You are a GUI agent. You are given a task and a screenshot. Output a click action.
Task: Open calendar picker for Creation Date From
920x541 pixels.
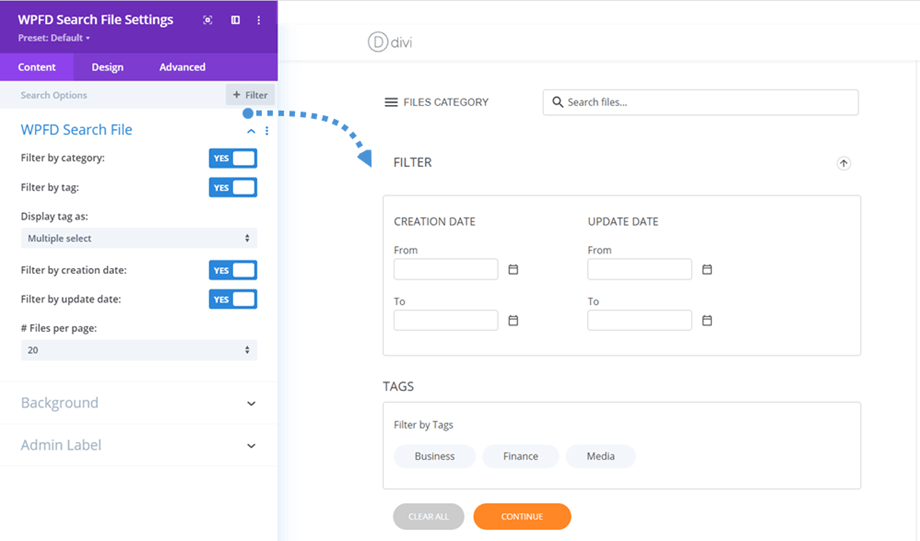[513, 269]
